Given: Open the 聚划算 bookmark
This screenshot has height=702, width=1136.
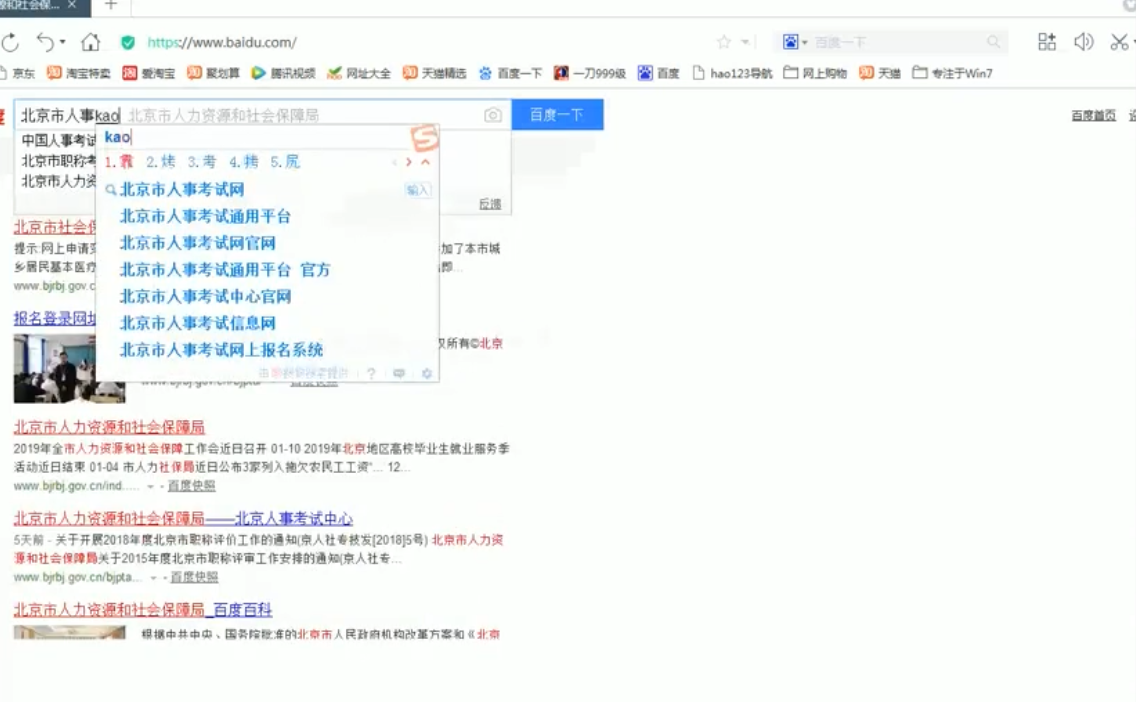Looking at the screenshot, I should pos(213,73).
